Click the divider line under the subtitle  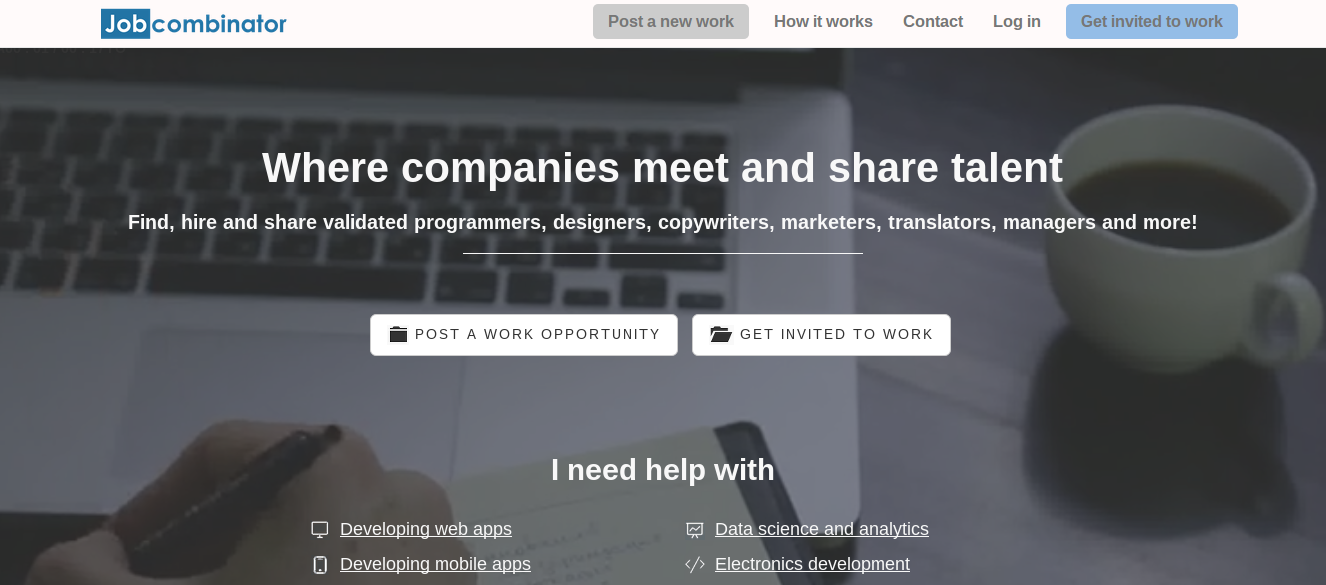662,253
